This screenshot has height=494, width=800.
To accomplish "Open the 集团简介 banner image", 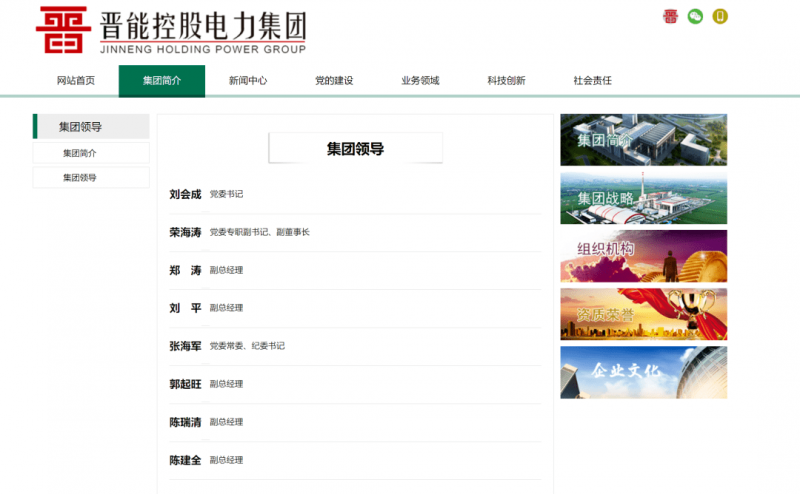I will [643, 140].
